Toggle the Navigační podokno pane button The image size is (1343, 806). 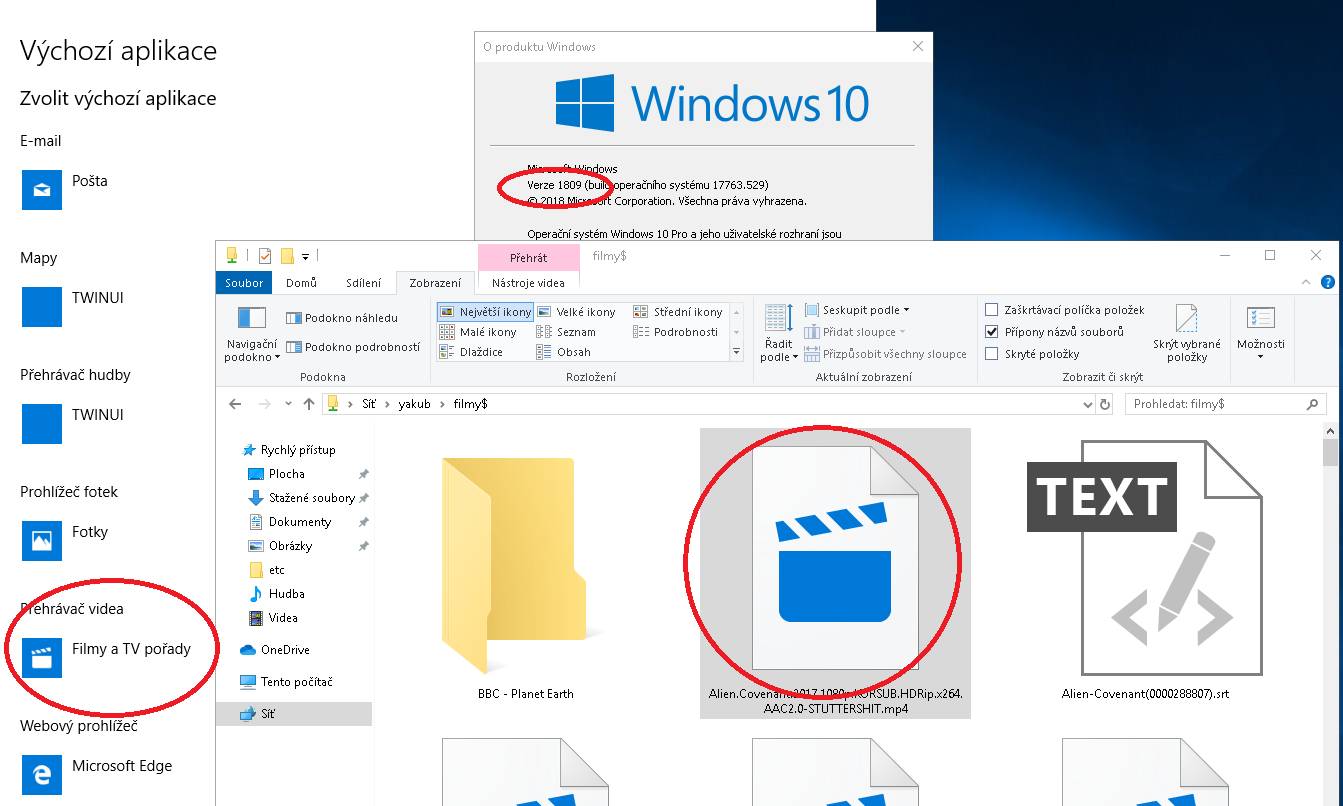coord(251,335)
